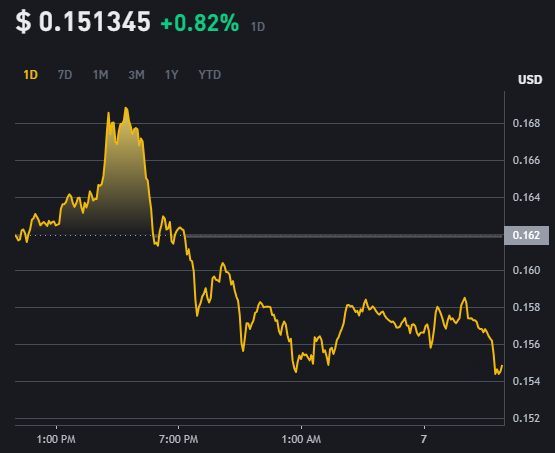Click the highlighted 0.162 price marker
This screenshot has height=453, width=555.
click(x=526, y=235)
